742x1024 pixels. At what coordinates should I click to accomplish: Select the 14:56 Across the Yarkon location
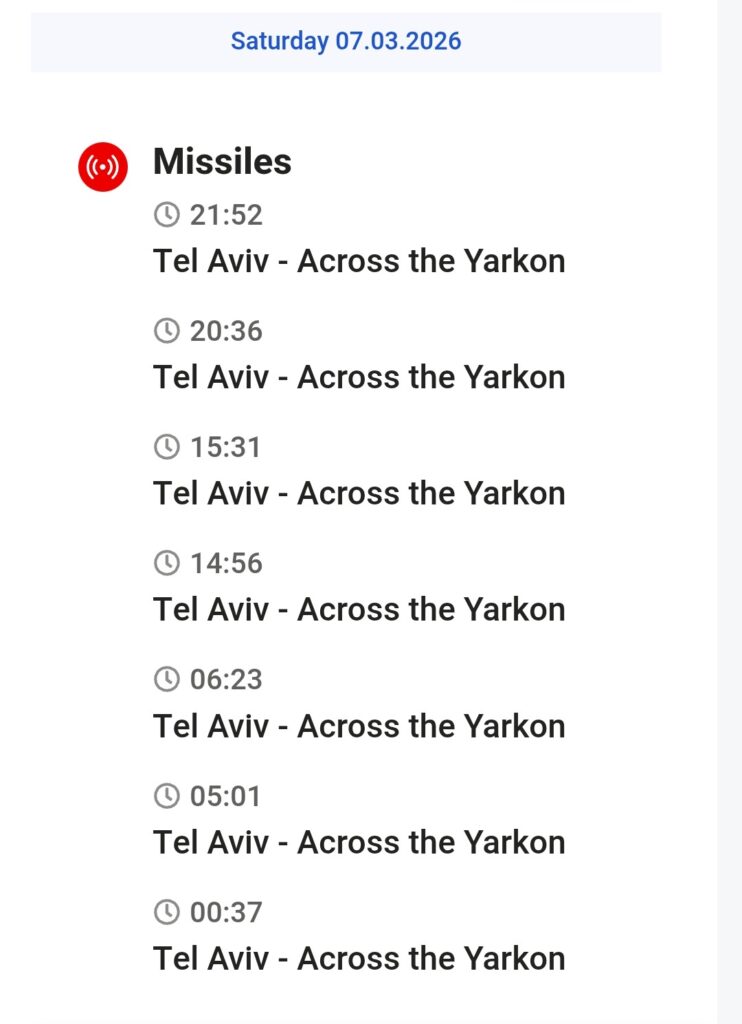pos(359,609)
